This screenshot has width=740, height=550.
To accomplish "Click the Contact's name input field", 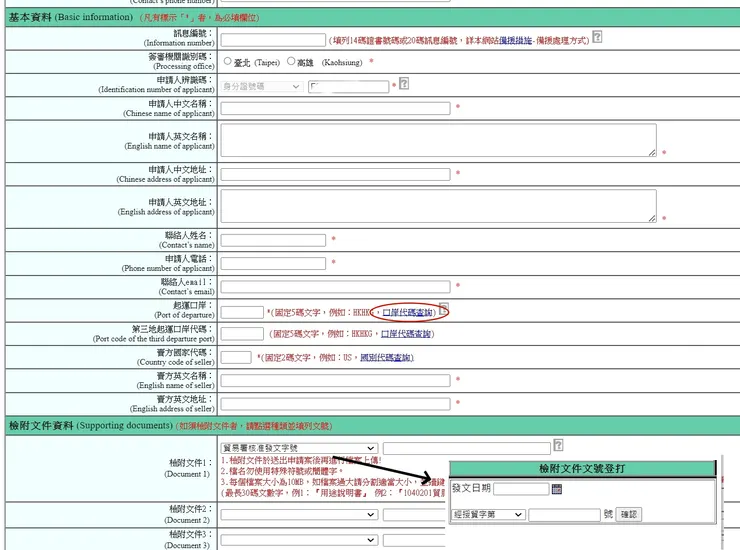I will (x=273, y=240).
